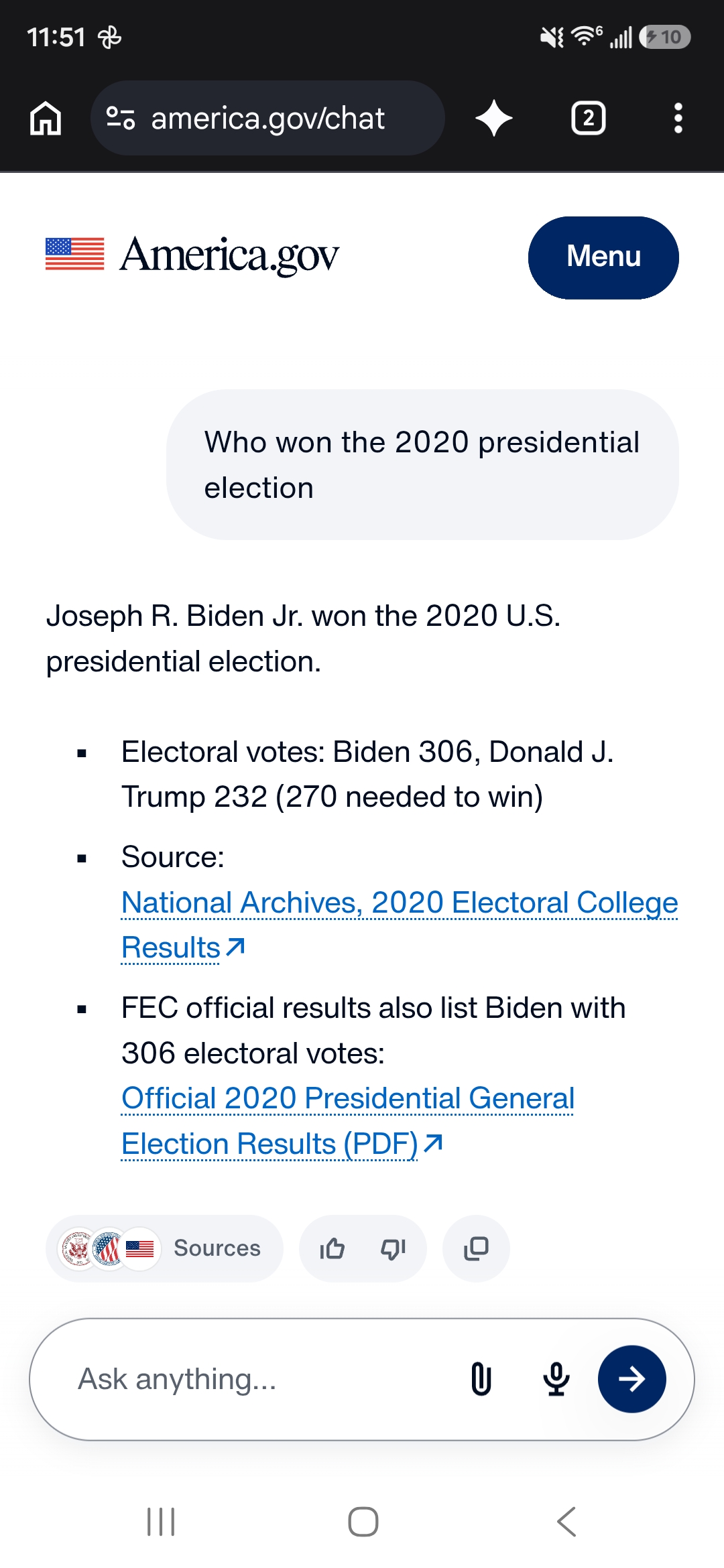The image size is (724, 1568).
Task: Focus the Ask anything input field
Action: click(255, 1379)
